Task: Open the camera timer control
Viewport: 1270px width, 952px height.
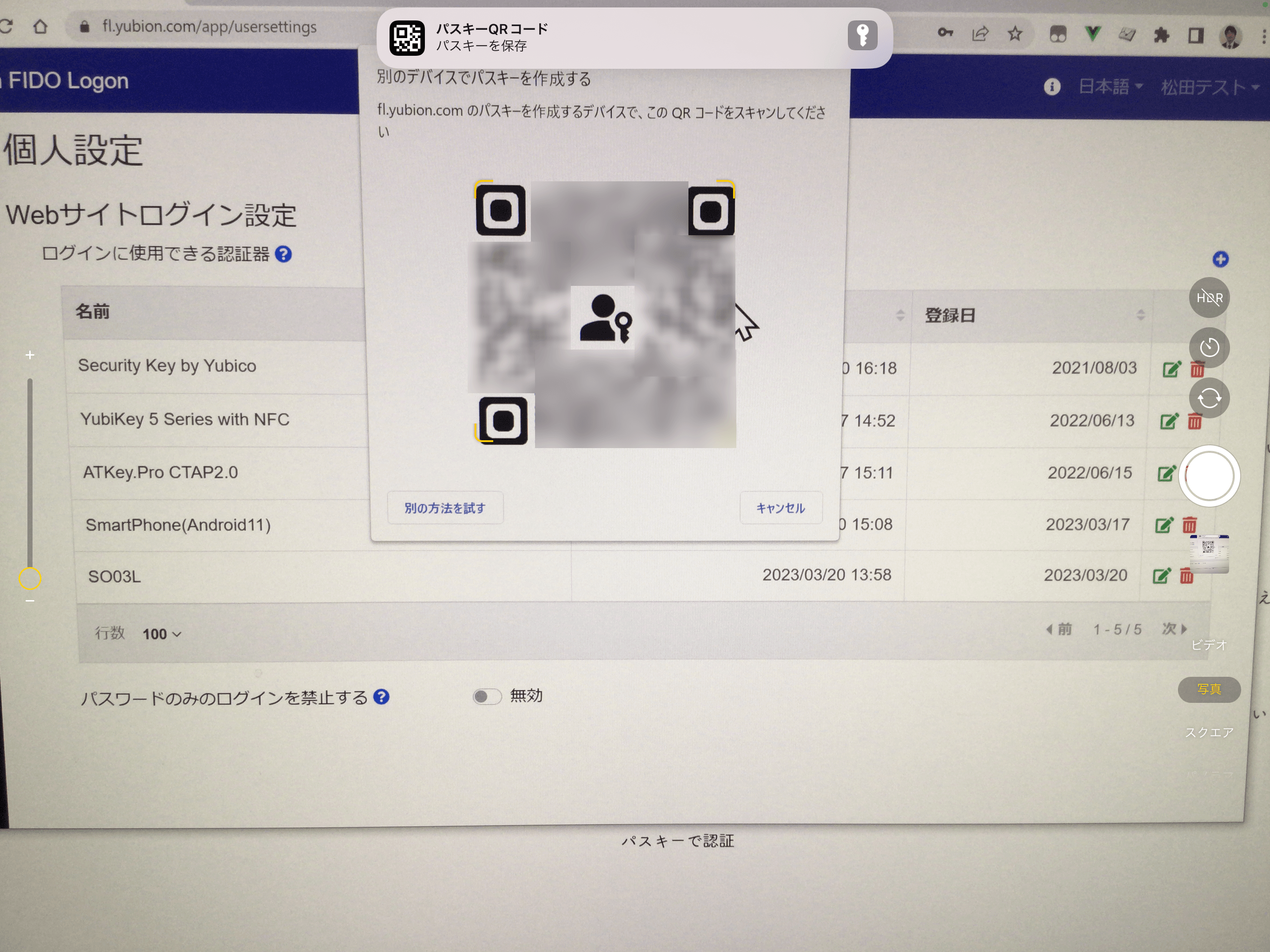Action: click(x=1209, y=347)
